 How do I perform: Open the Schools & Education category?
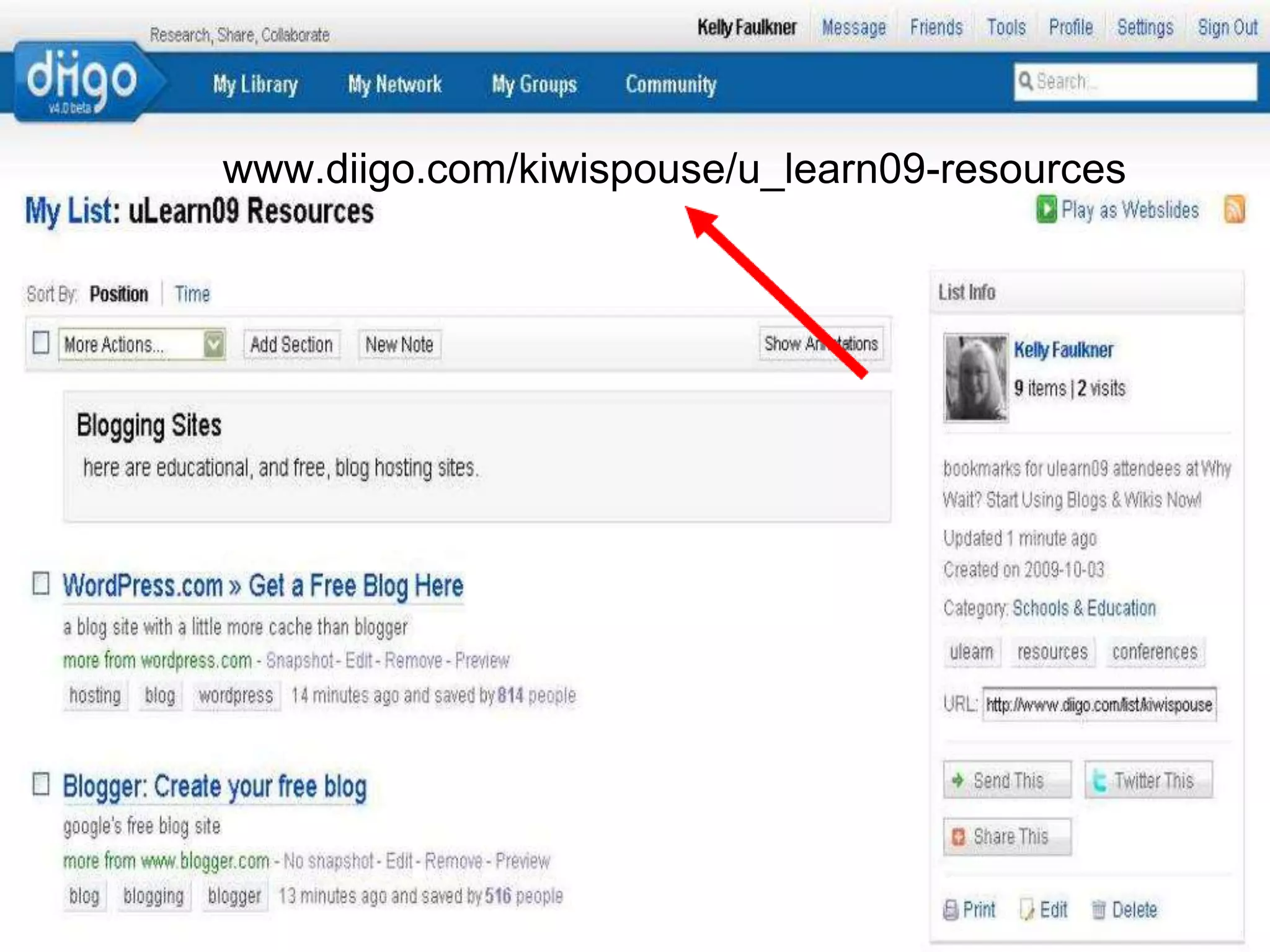coord(1084,608)
